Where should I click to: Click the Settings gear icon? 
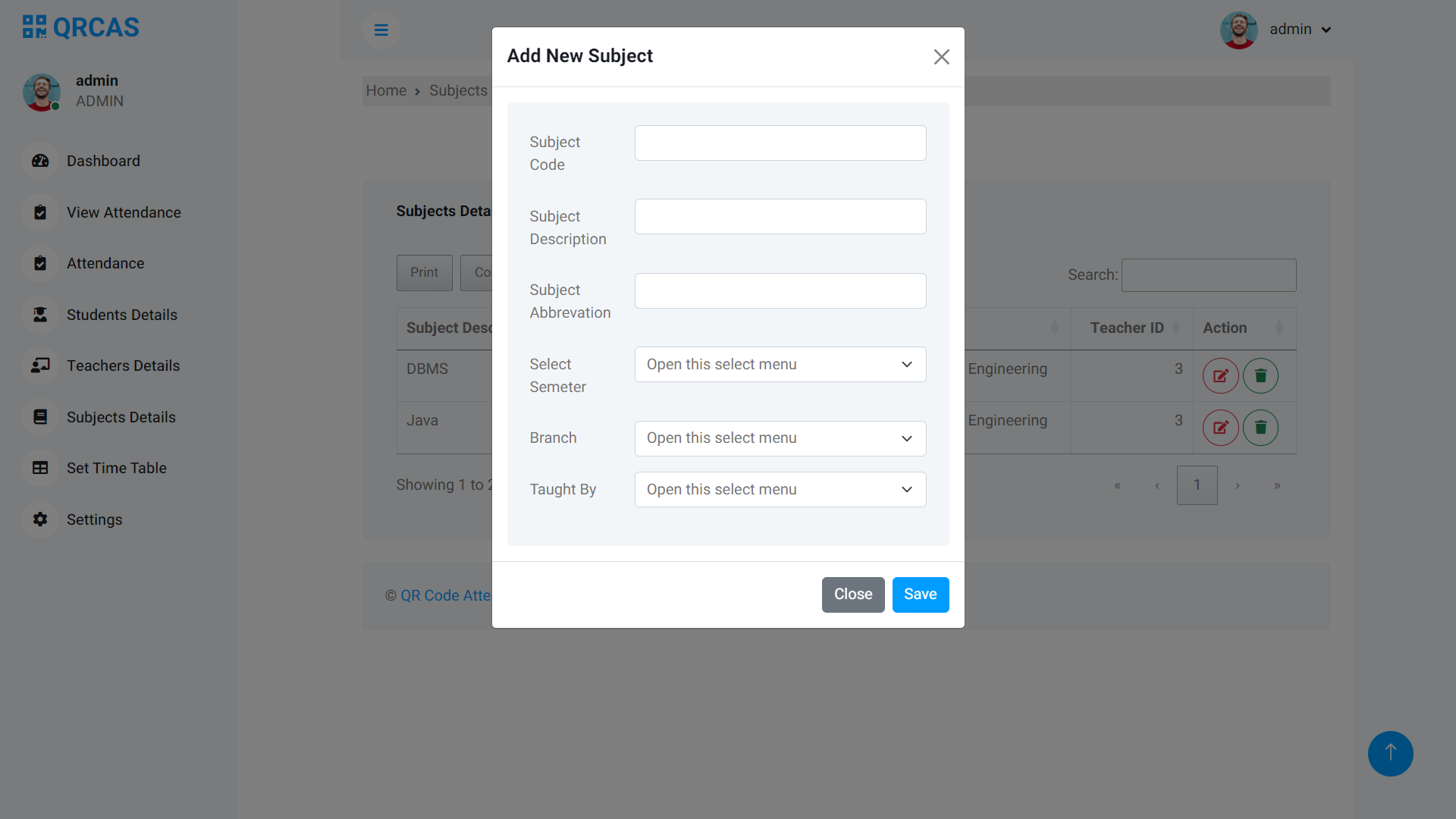(x=40, y=519)
